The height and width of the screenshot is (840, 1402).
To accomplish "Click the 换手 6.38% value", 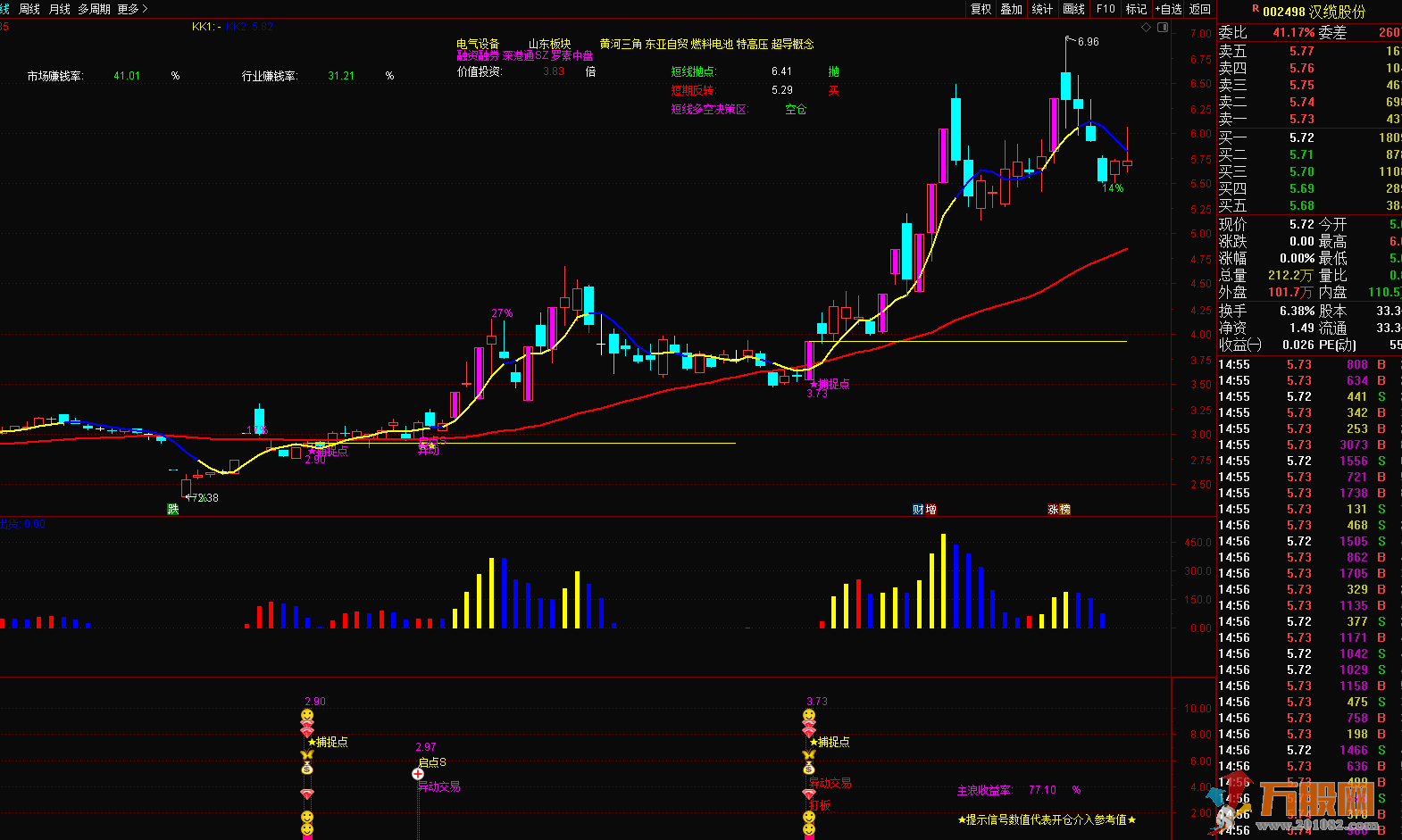I will (x=1297, y=311).
